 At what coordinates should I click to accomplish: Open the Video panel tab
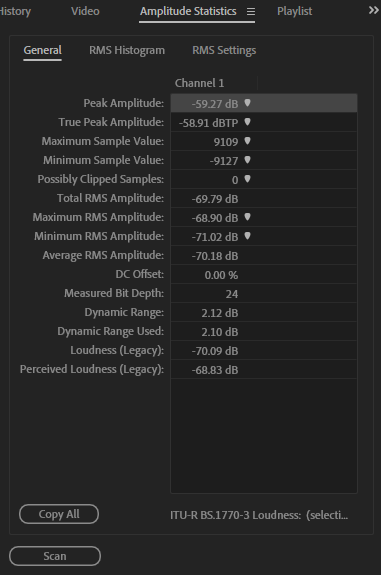pyautogui.click(x=85, y=11)
